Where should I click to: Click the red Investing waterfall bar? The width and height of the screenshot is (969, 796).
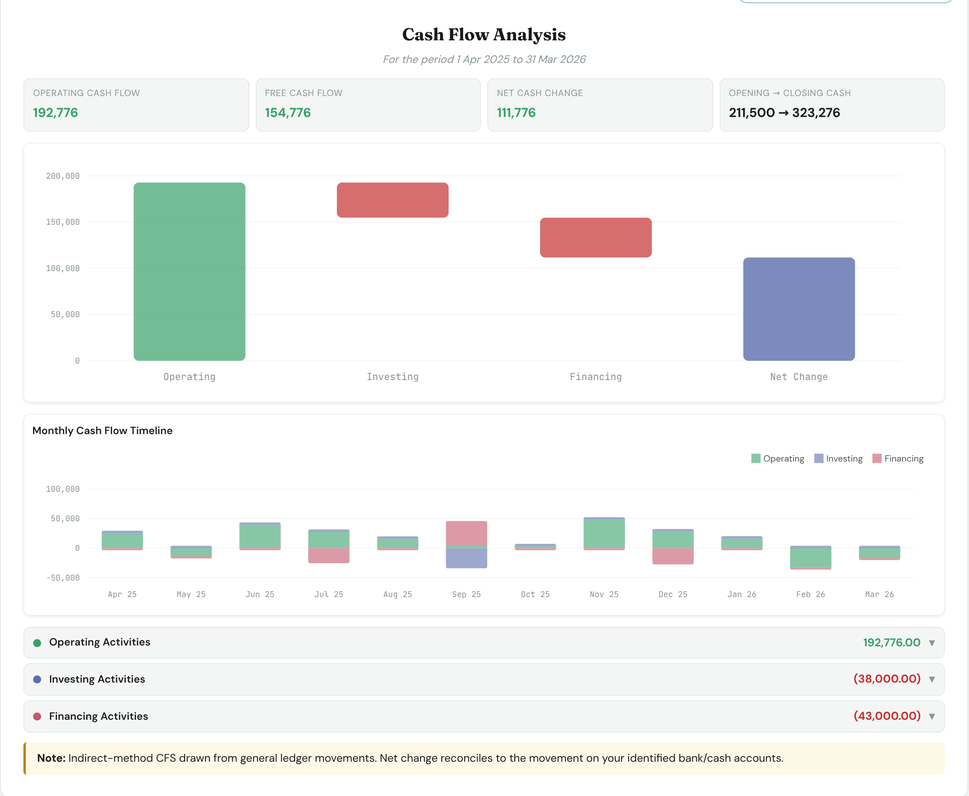[392, 200]
